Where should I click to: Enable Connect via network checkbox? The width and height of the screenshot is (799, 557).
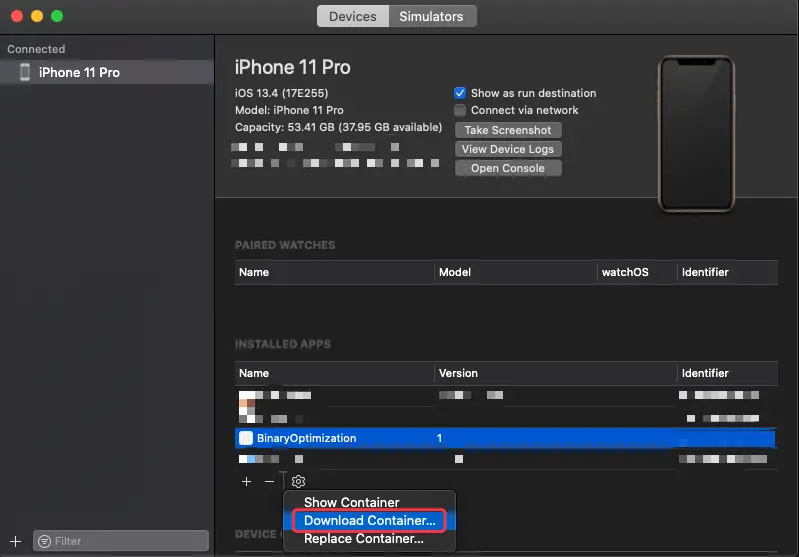460,110
